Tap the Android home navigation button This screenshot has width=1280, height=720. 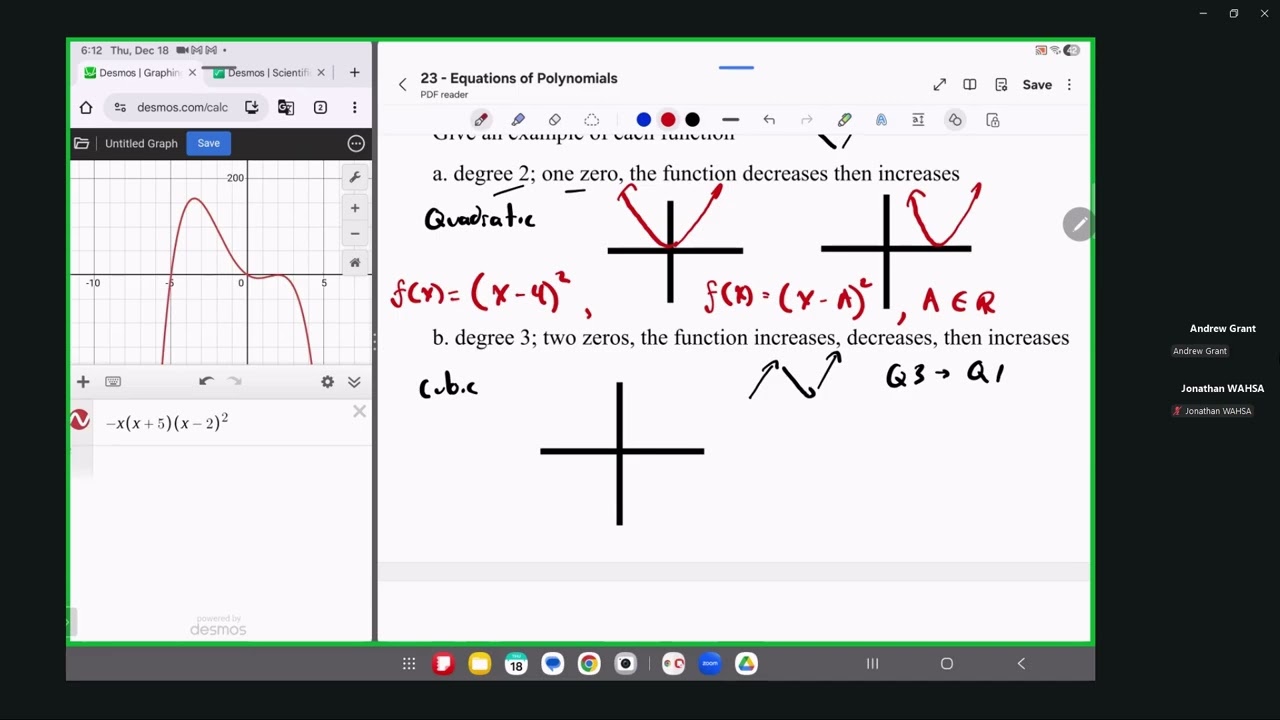pos(947,664)
